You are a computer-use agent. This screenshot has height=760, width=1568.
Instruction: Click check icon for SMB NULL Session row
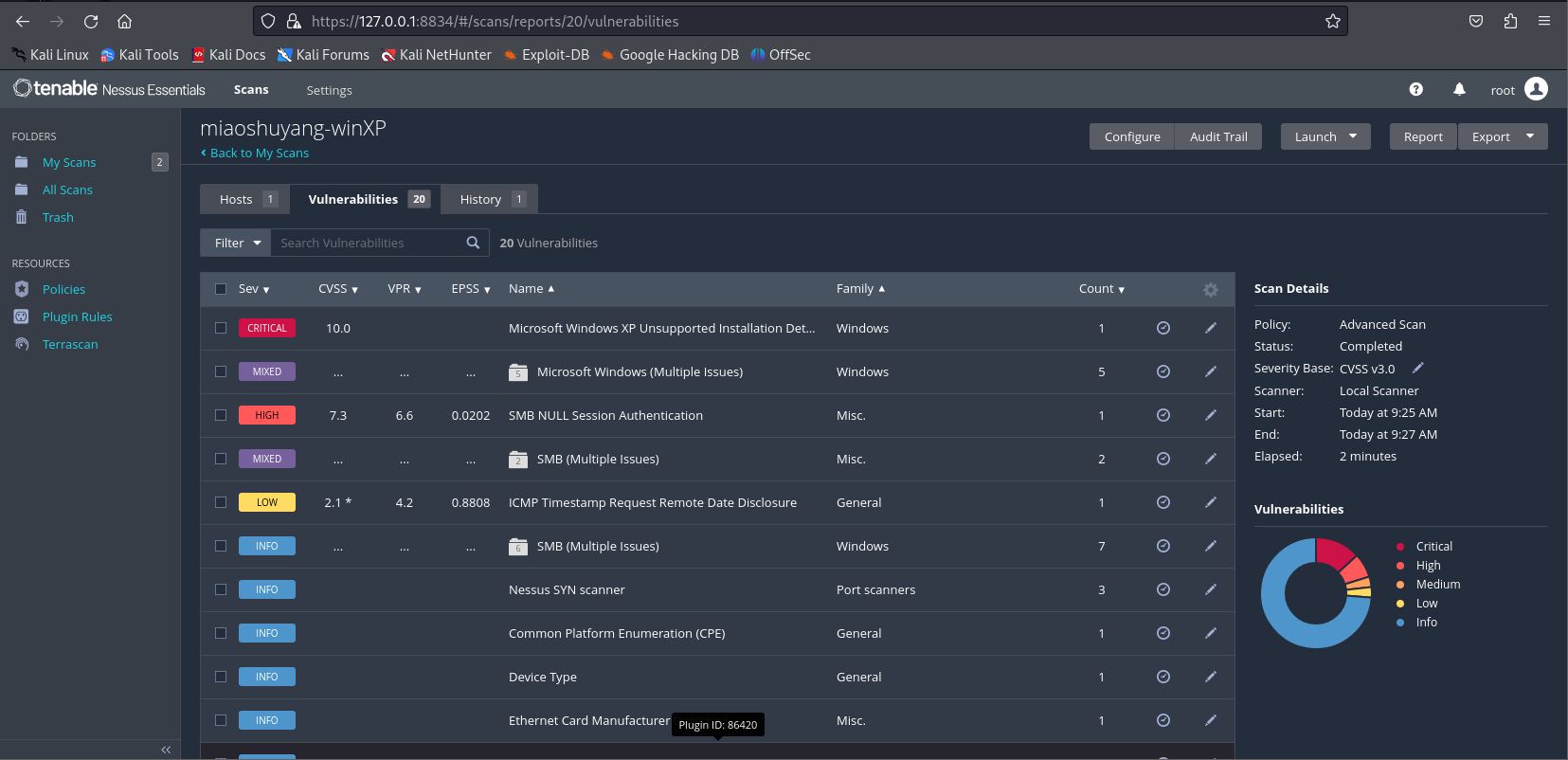coord(1163,415)
